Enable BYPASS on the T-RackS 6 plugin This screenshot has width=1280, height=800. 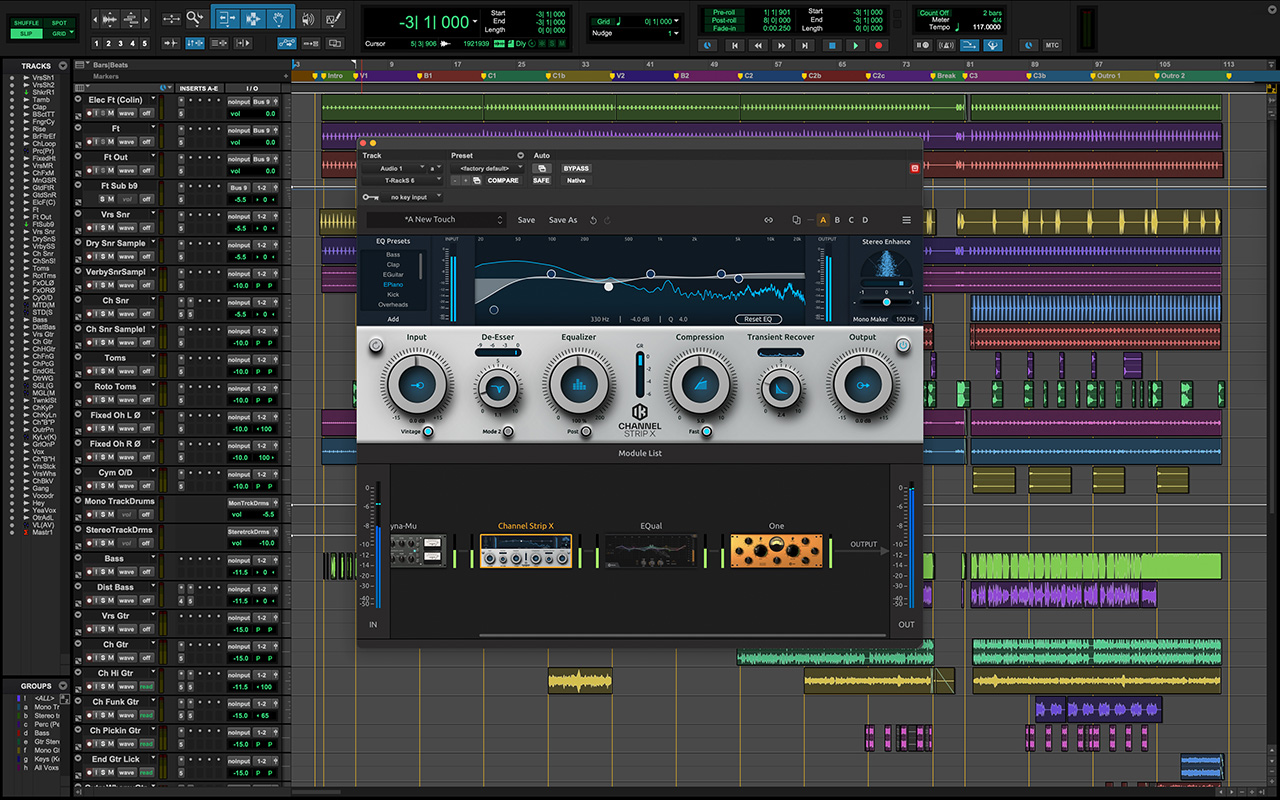[576, 168]
